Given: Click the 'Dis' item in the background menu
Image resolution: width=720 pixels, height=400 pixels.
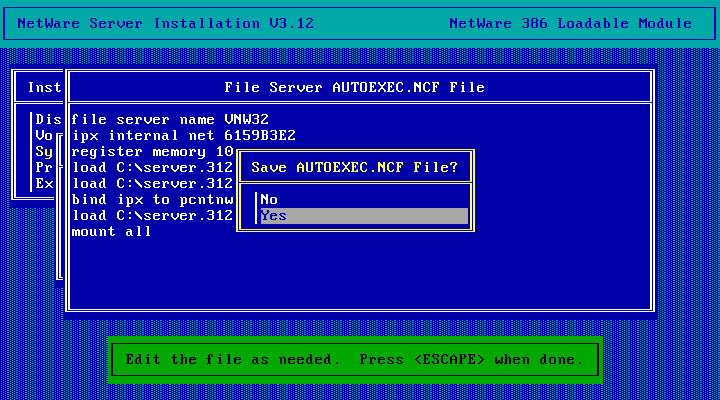Looking at the screenshot, I should tap(48, 119).
